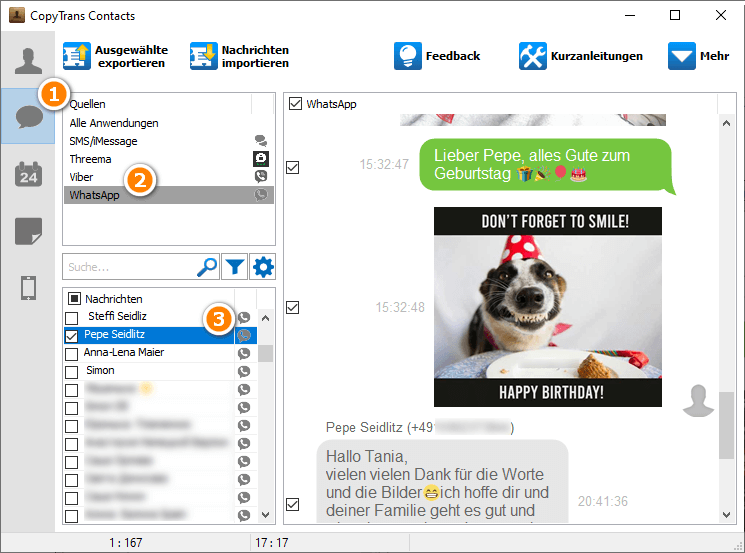Image resolution: width=745 pixels, height=553 pixels.
Task: Toggle checkbox for 15:32:48 image message
Action: 293,307
